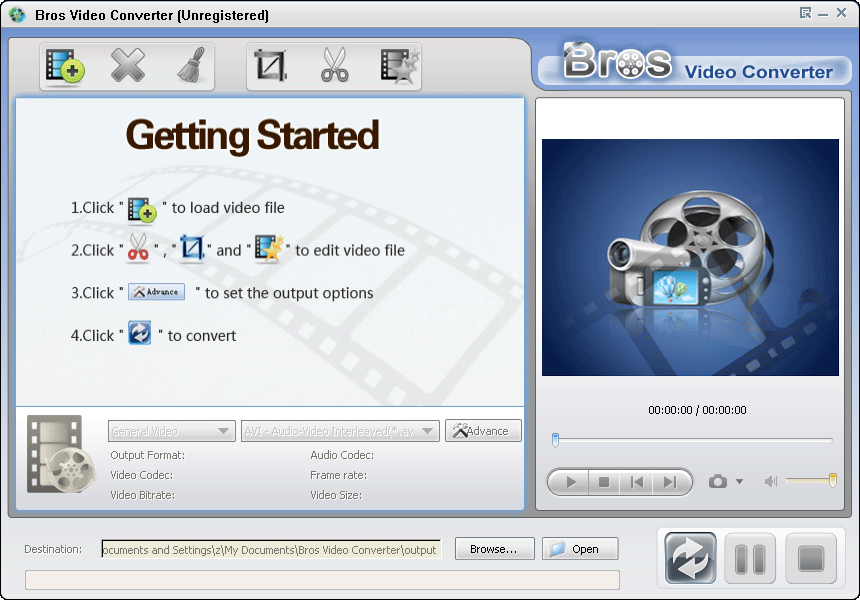The height and width of the screenshot is (600, 860).
Task: Click Browse... to choose destination folder
Action: click(x=494, y=549)
